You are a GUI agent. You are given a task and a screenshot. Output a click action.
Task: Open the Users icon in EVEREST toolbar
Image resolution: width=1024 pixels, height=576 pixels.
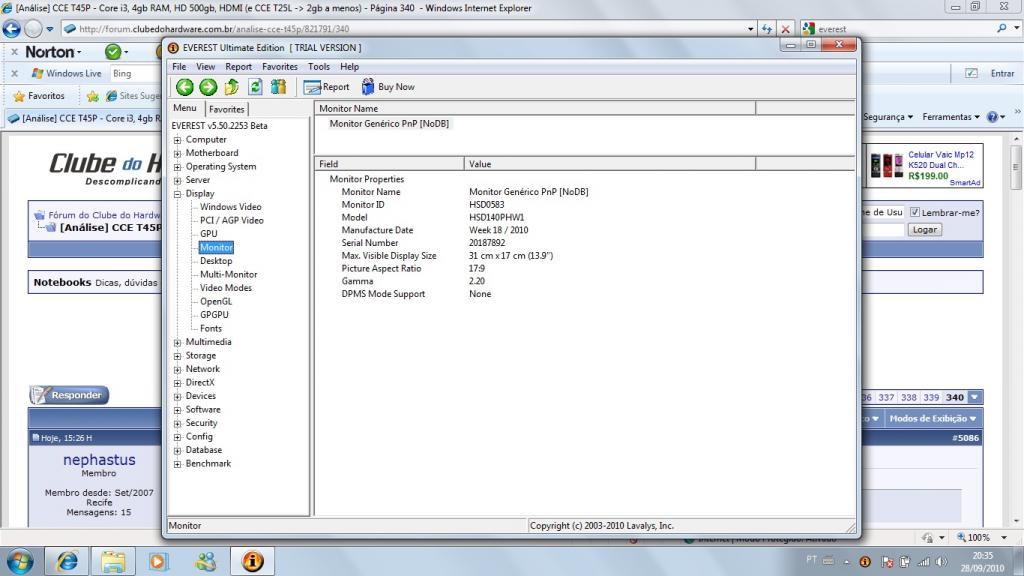click(279, 87)
